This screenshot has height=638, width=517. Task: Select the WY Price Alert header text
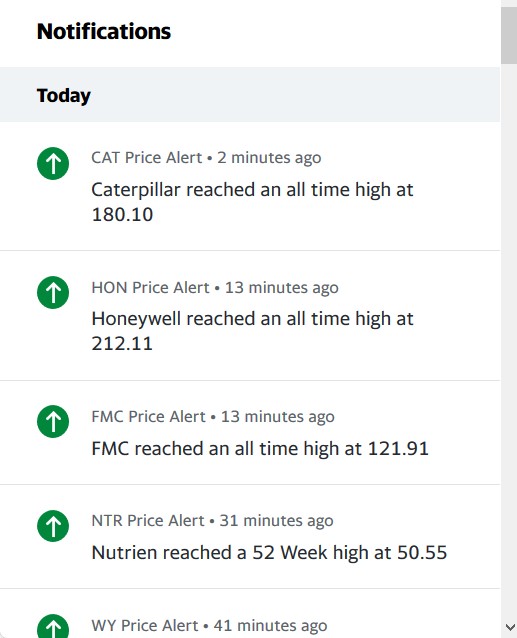coord(145,625)
